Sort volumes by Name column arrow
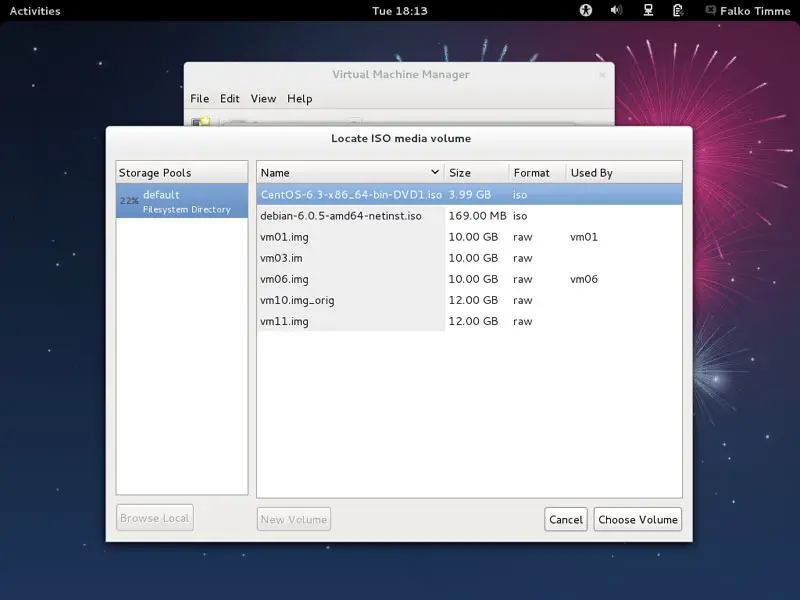Screen dimensions: 800x600 pyautogui.click(x=435, y=173)
